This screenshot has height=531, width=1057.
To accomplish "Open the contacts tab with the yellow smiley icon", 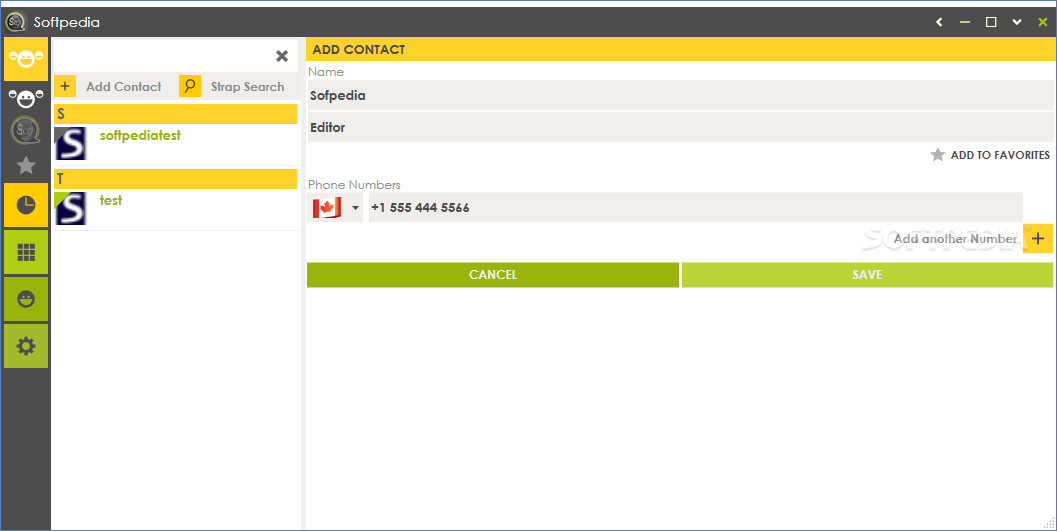I will (26, 59).
